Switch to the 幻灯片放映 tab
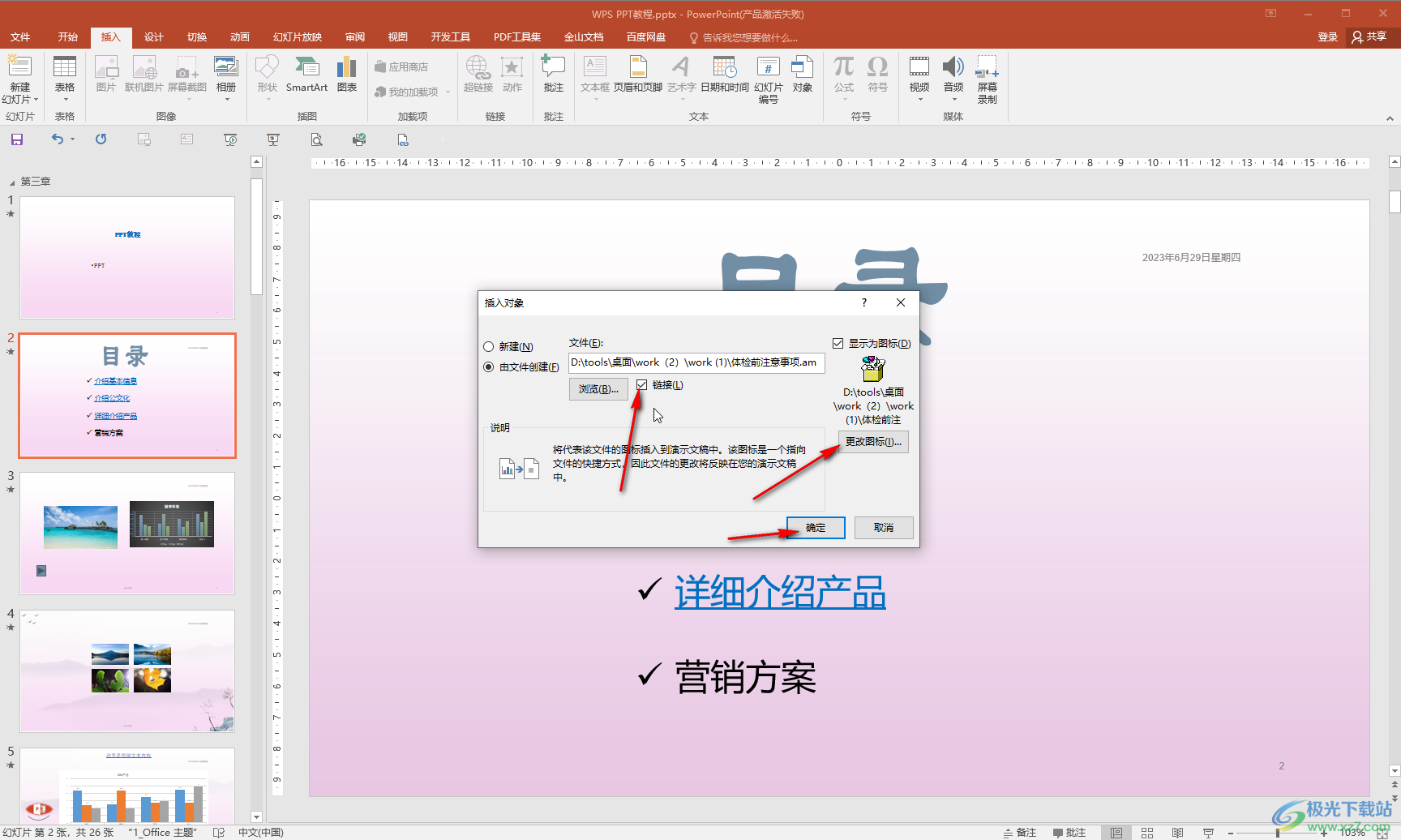 click(298, 37)
